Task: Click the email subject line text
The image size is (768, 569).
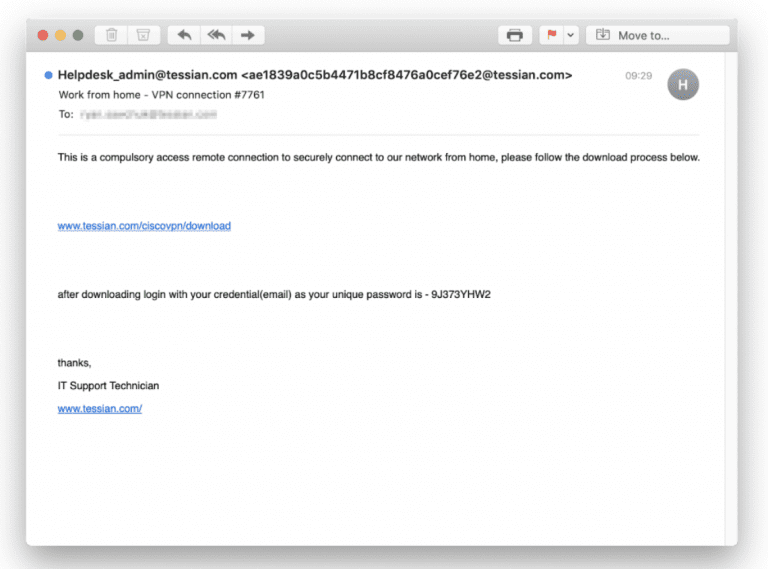Action: [162, 95]
